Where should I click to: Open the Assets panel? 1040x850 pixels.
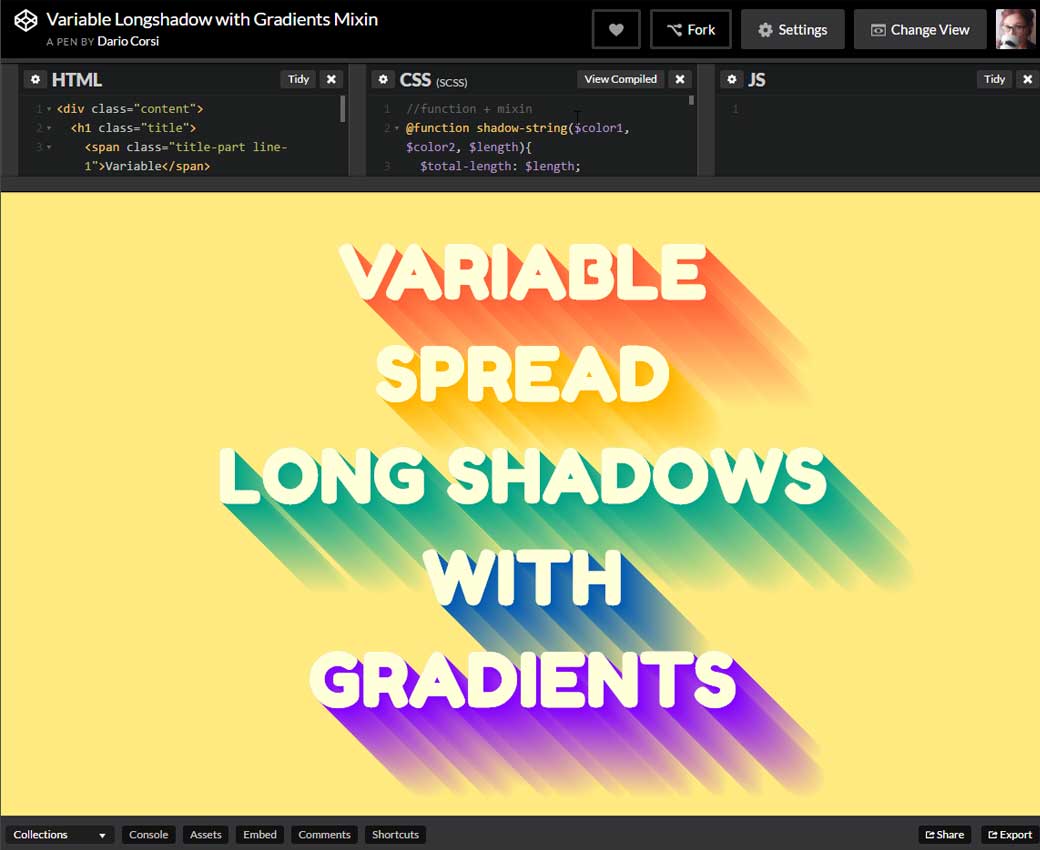pos(206,835)
